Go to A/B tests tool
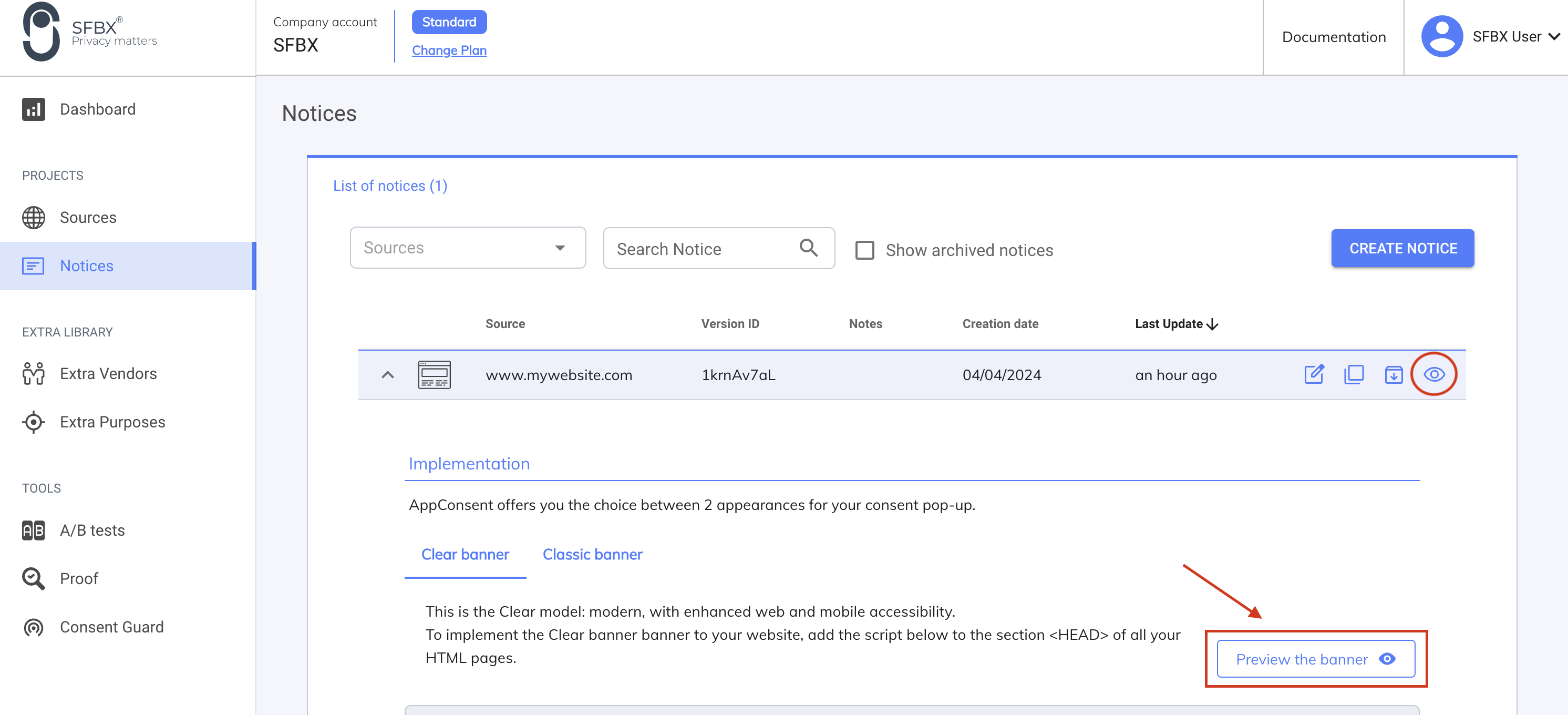Image resolution: width=1568 pixels, height=715 pixels. (92, 530)
